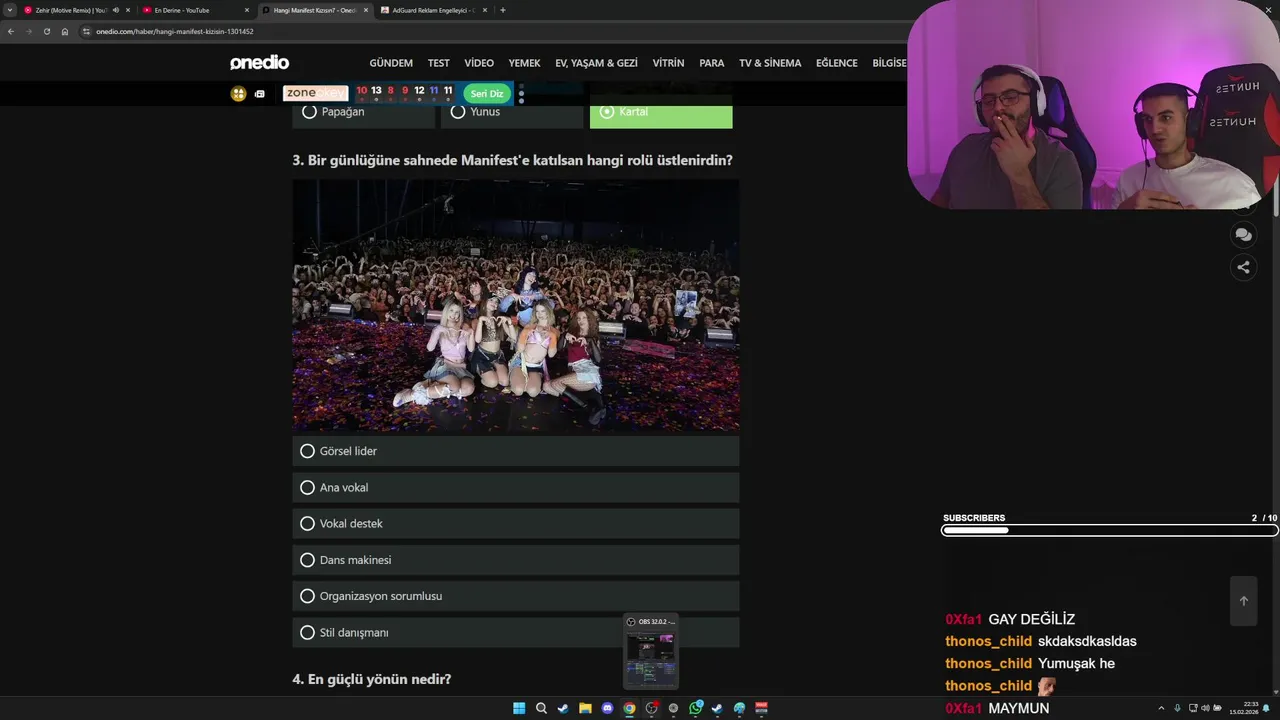This screenshot has width=1280, height=720.
Task: Close the 'En Derine - YouTube' tab
Action: [x=246, y=10]
